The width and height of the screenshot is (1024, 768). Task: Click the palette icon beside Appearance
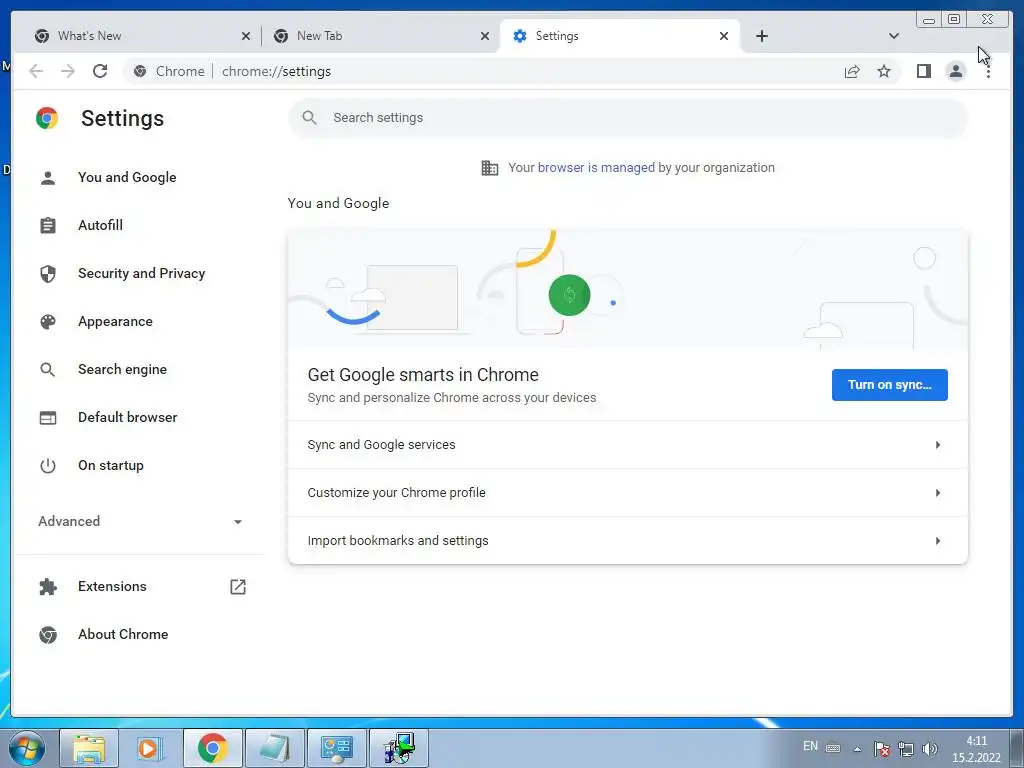(x=48, y=321)
